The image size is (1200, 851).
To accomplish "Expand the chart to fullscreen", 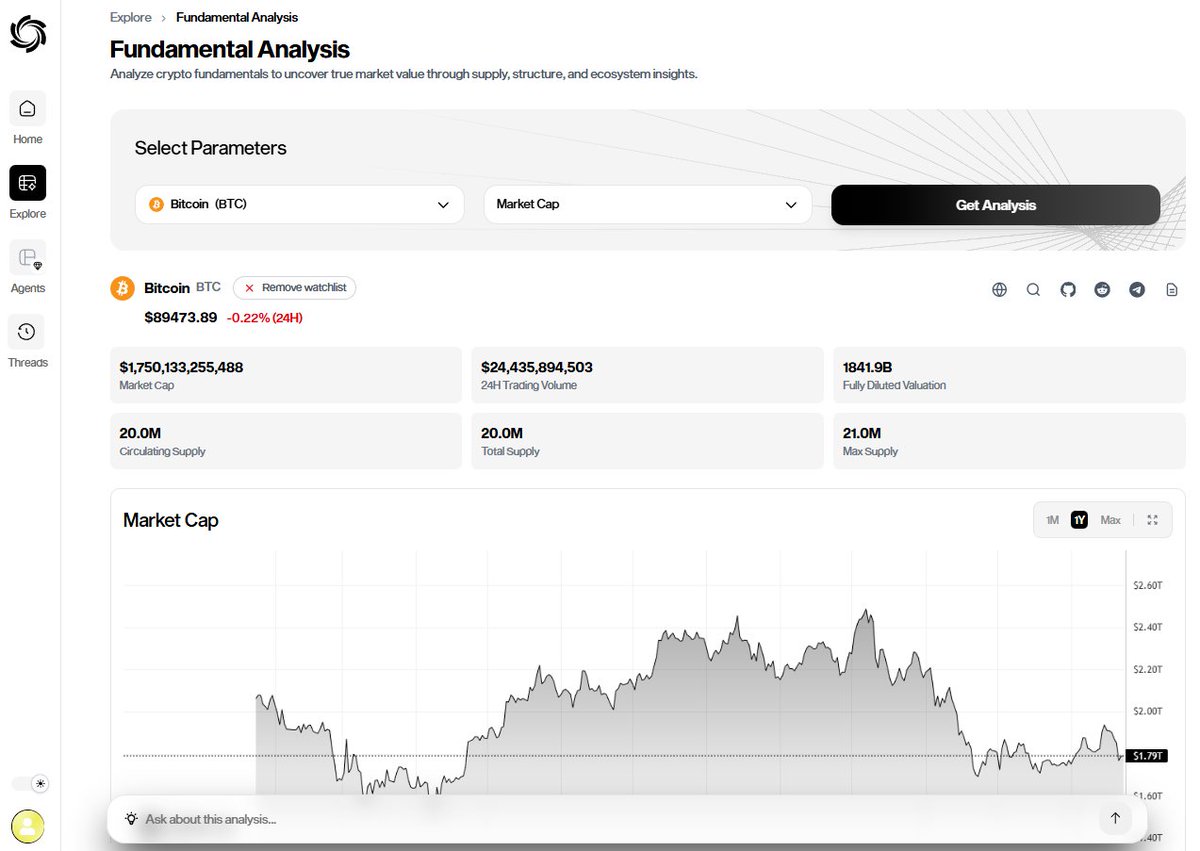I will click(x=1153, y=520).
